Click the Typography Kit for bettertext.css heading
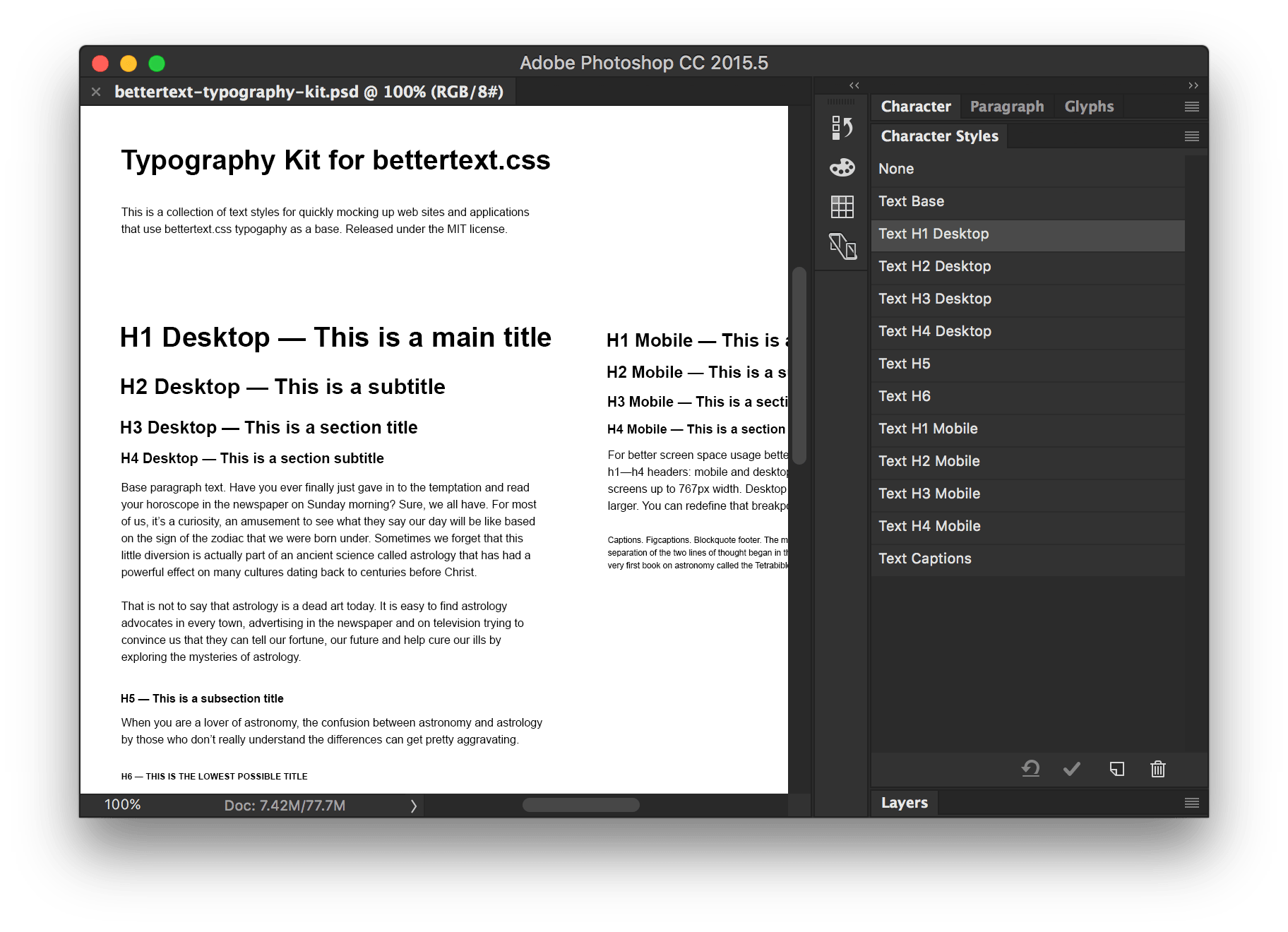Image resolution: width=1288 pixels, height=932 pixels. 335,160
